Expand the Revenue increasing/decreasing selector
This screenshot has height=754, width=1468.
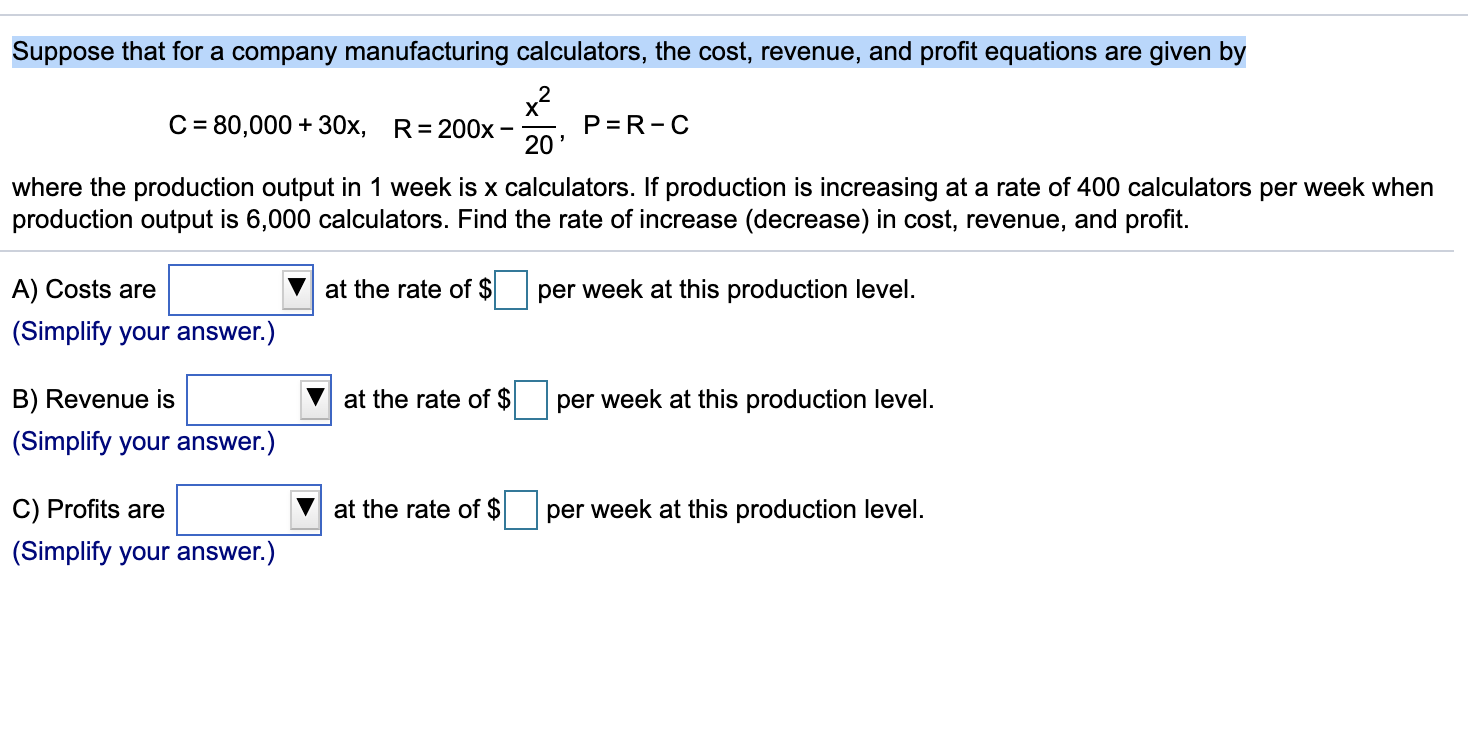pyautogui.click(x=258, y=399)
